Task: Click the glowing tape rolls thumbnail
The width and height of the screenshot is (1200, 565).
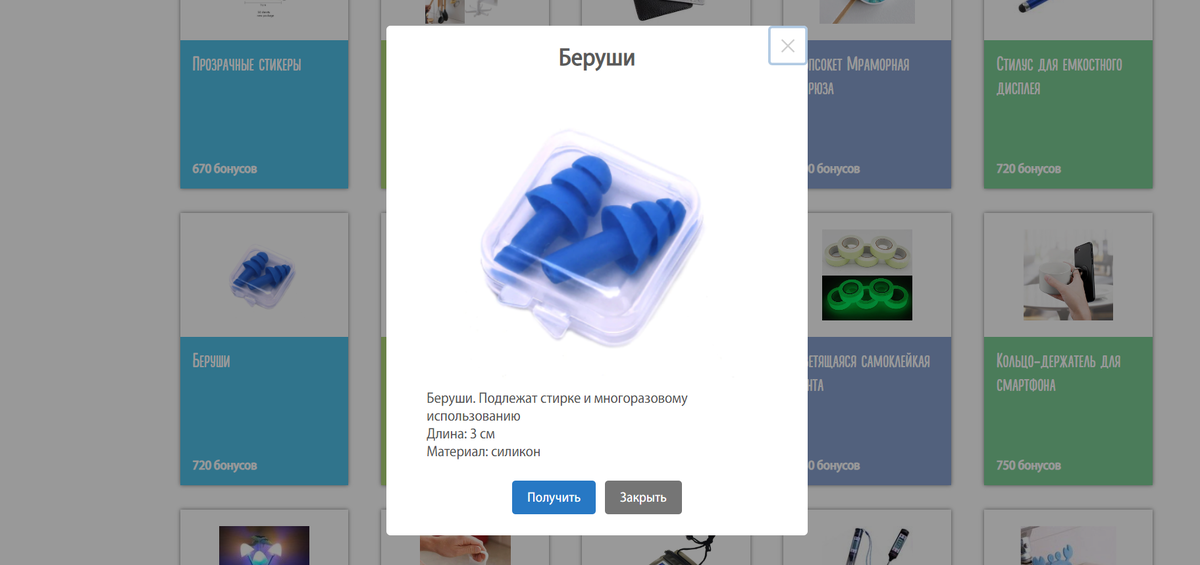Action: click(866, 275)
